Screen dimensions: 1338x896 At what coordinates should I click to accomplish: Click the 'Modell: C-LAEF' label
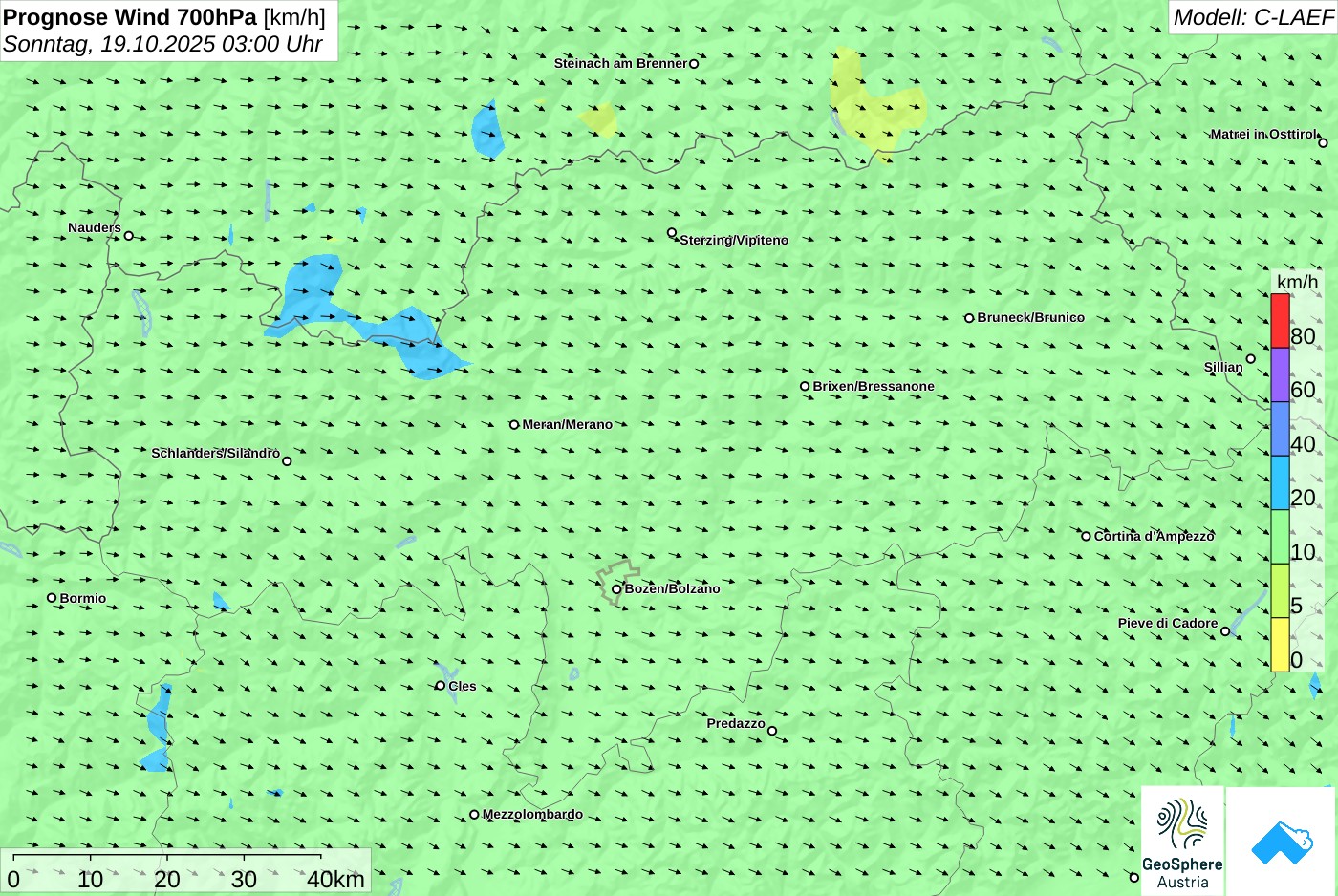tap(1253, 17)
